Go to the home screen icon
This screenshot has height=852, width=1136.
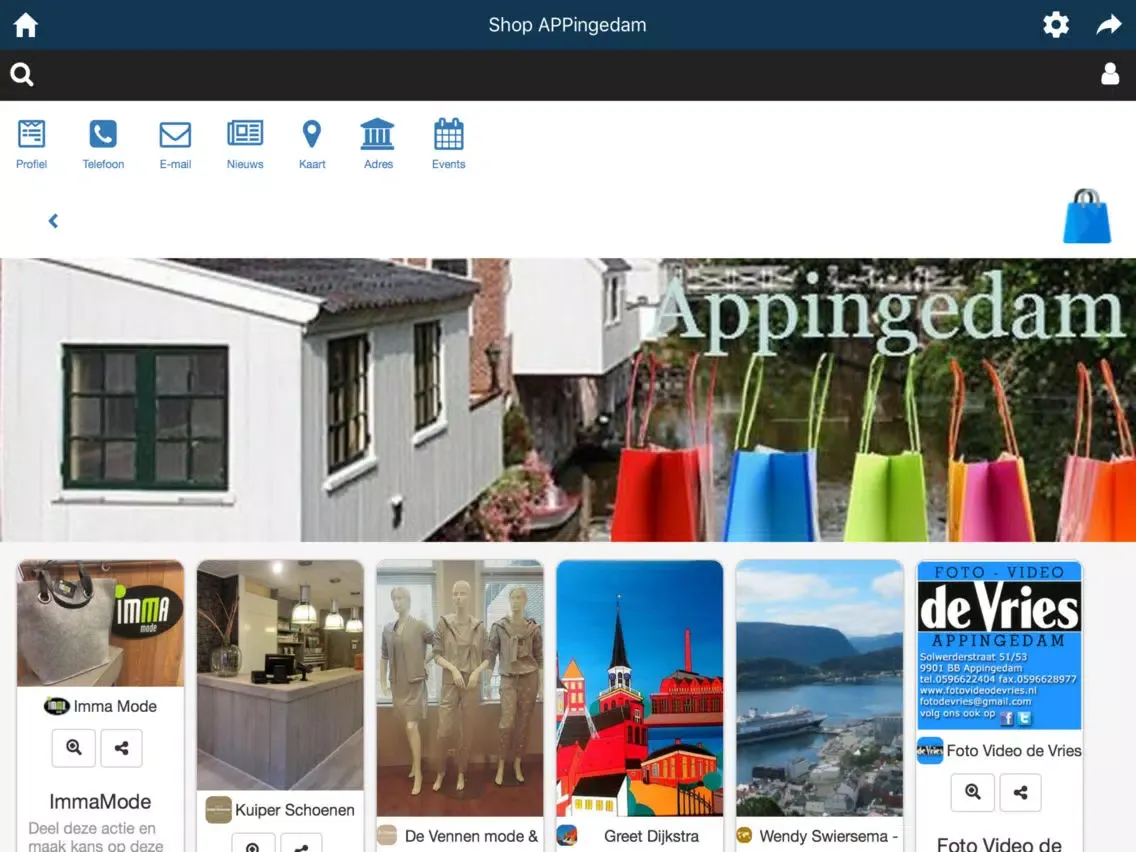tap(25, 25)
